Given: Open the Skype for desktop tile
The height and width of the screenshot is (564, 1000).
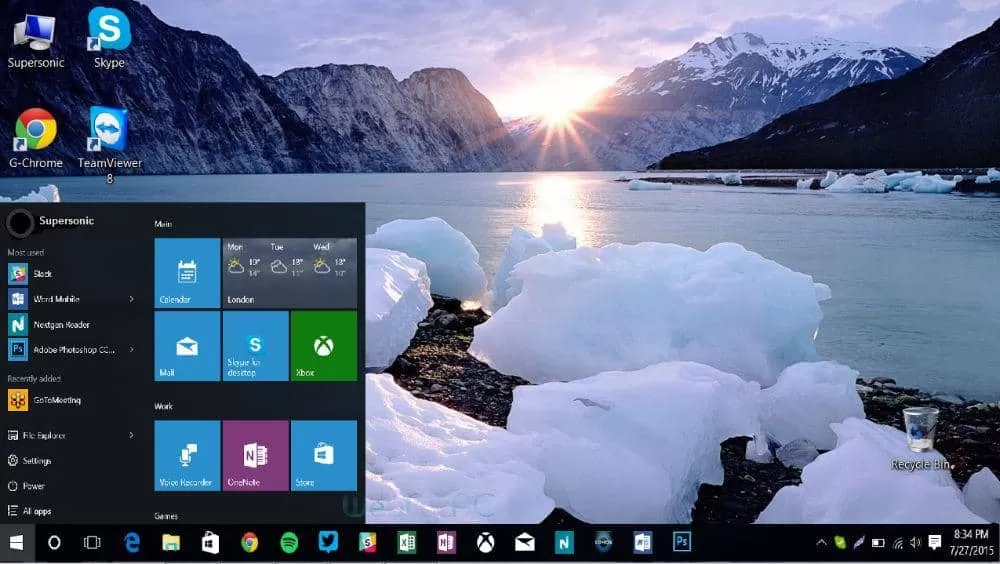Looking at the screenshot, I should tap(256, 346).
